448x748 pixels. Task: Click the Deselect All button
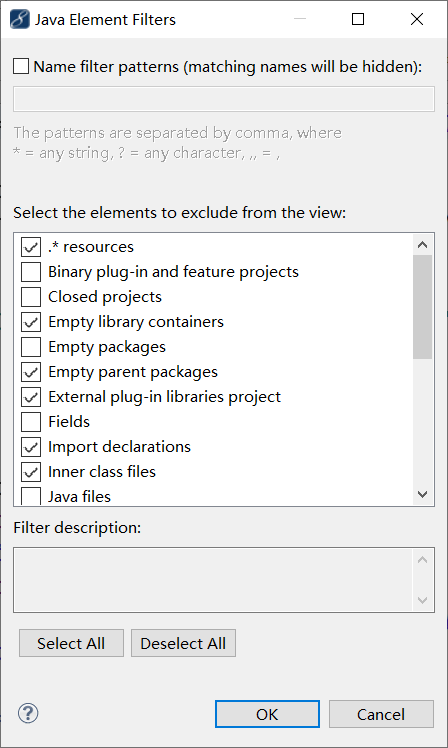183,643
